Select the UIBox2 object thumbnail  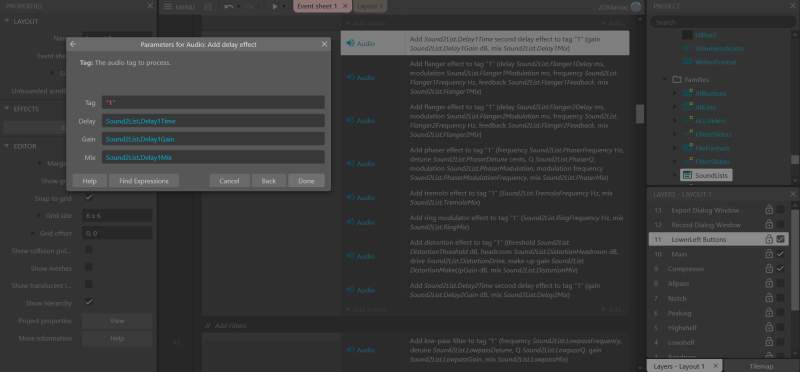[687, 35]
